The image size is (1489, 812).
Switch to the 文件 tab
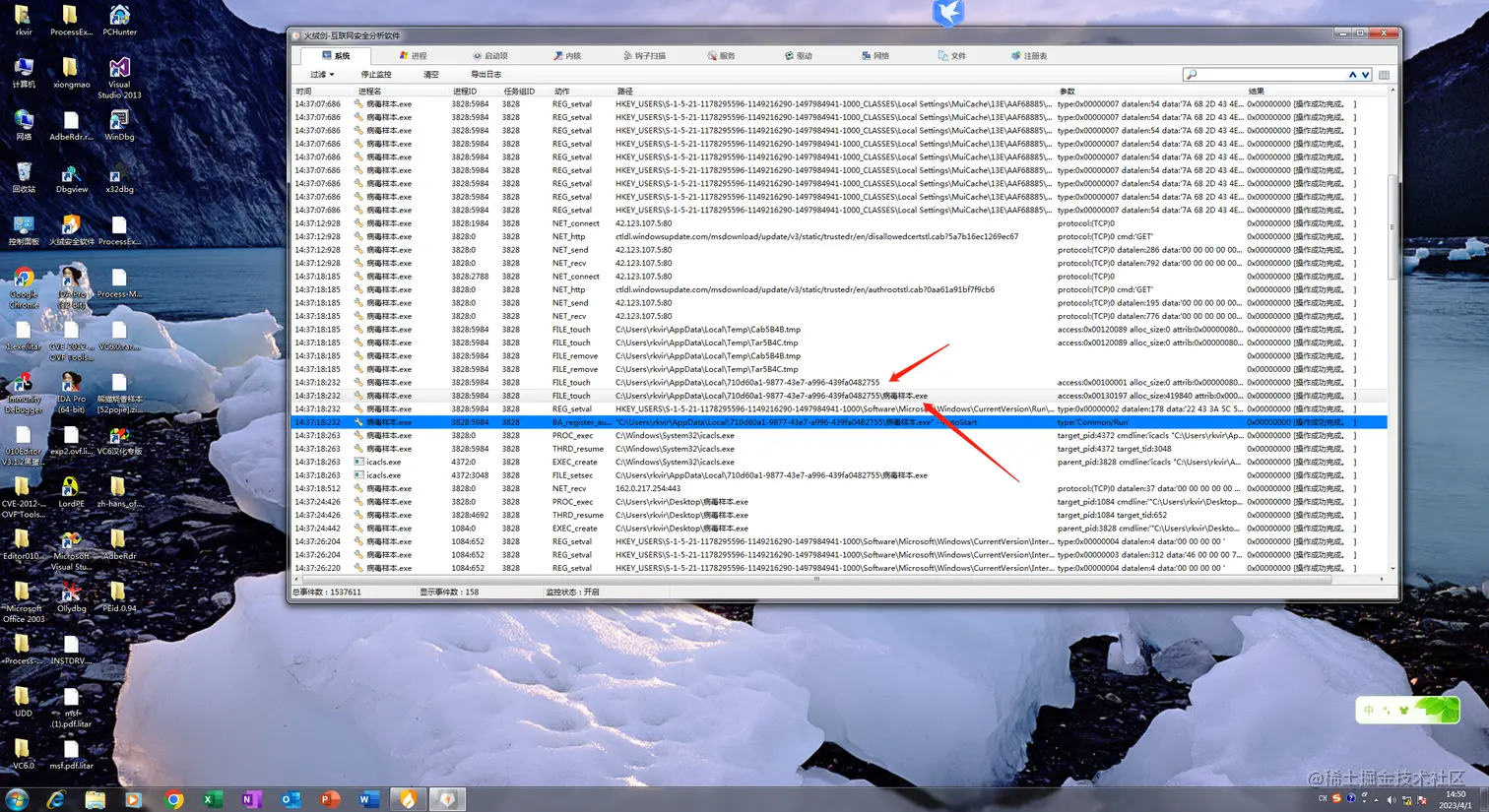point(952,56)
